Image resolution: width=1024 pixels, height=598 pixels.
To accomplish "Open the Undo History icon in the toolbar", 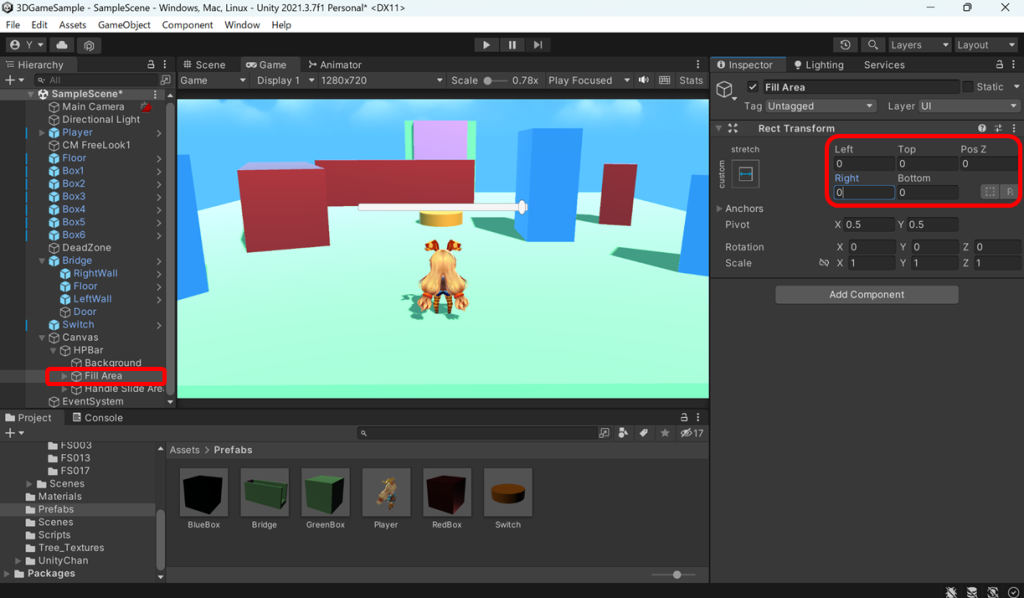I will pyautogui.click(x=845, y=45).
